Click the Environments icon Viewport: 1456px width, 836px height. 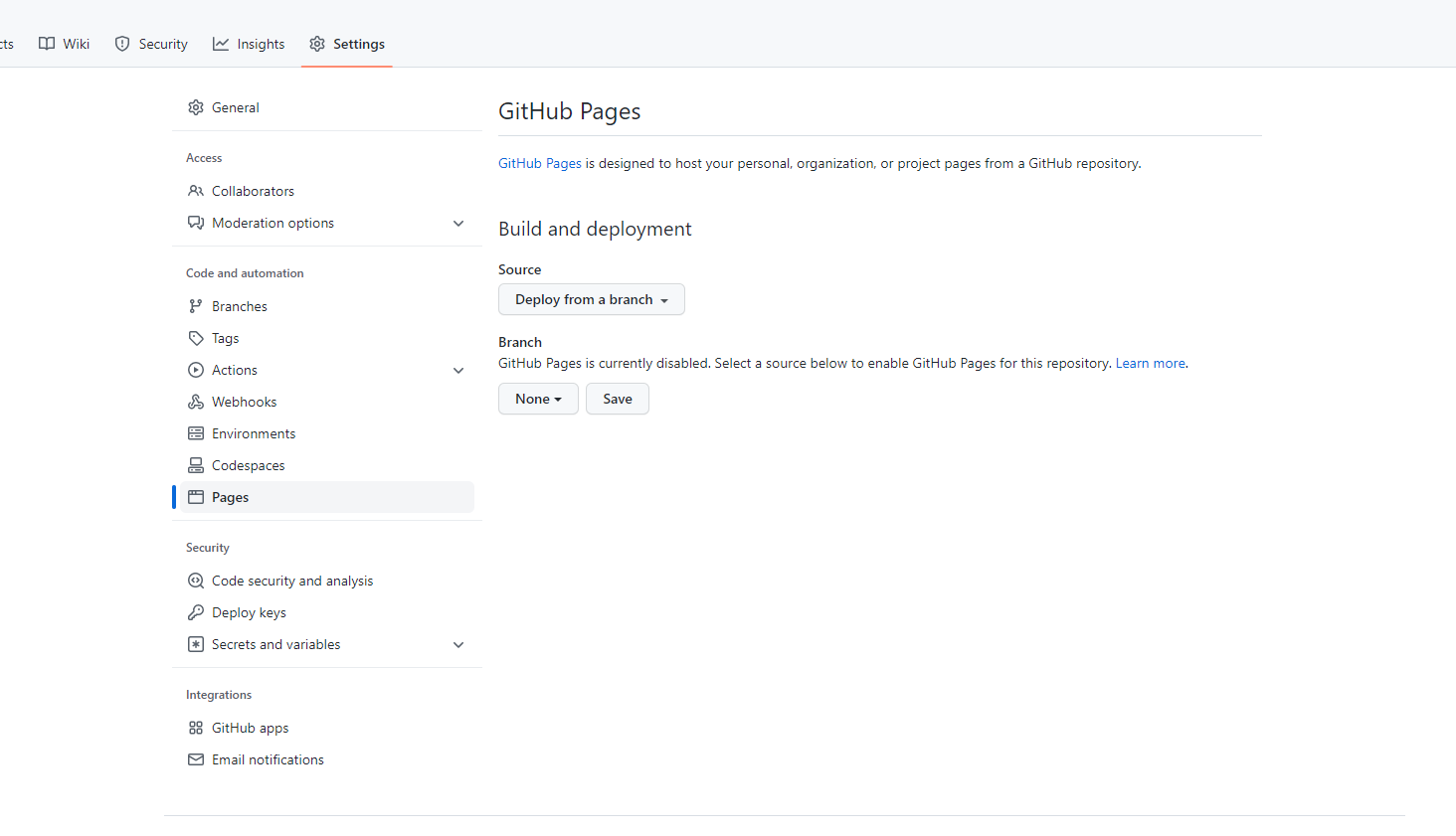click(196, 432)
